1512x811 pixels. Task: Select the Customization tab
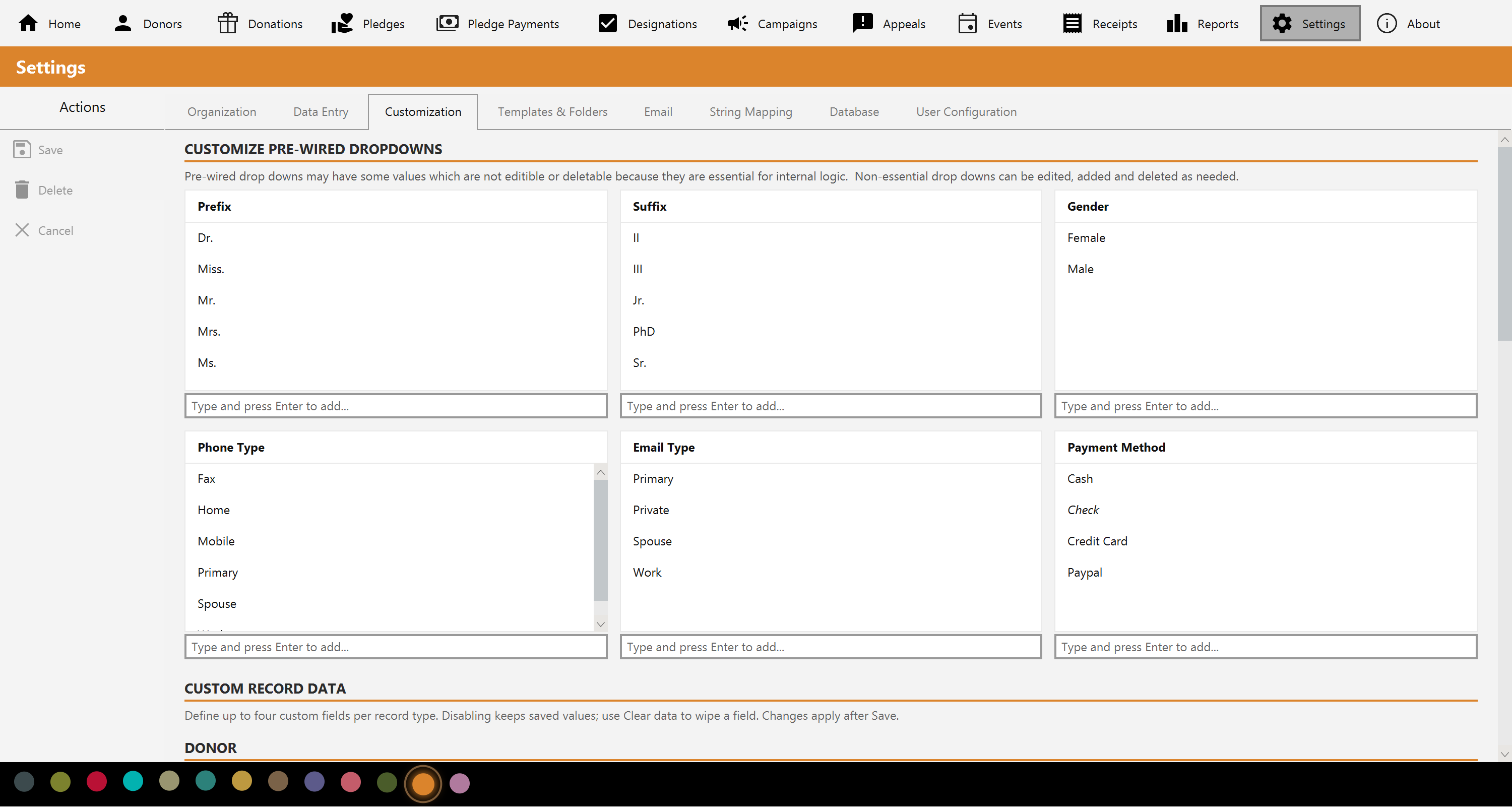(423, 112)
